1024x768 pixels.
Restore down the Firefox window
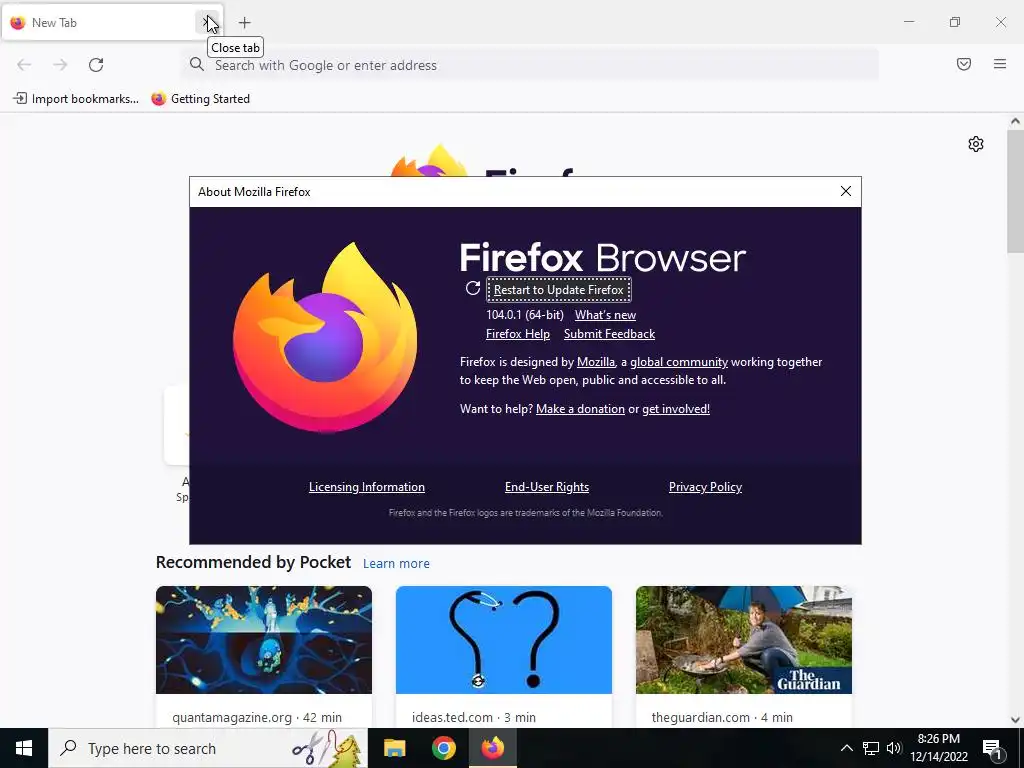pyautogui.click(x=954, y=22)
